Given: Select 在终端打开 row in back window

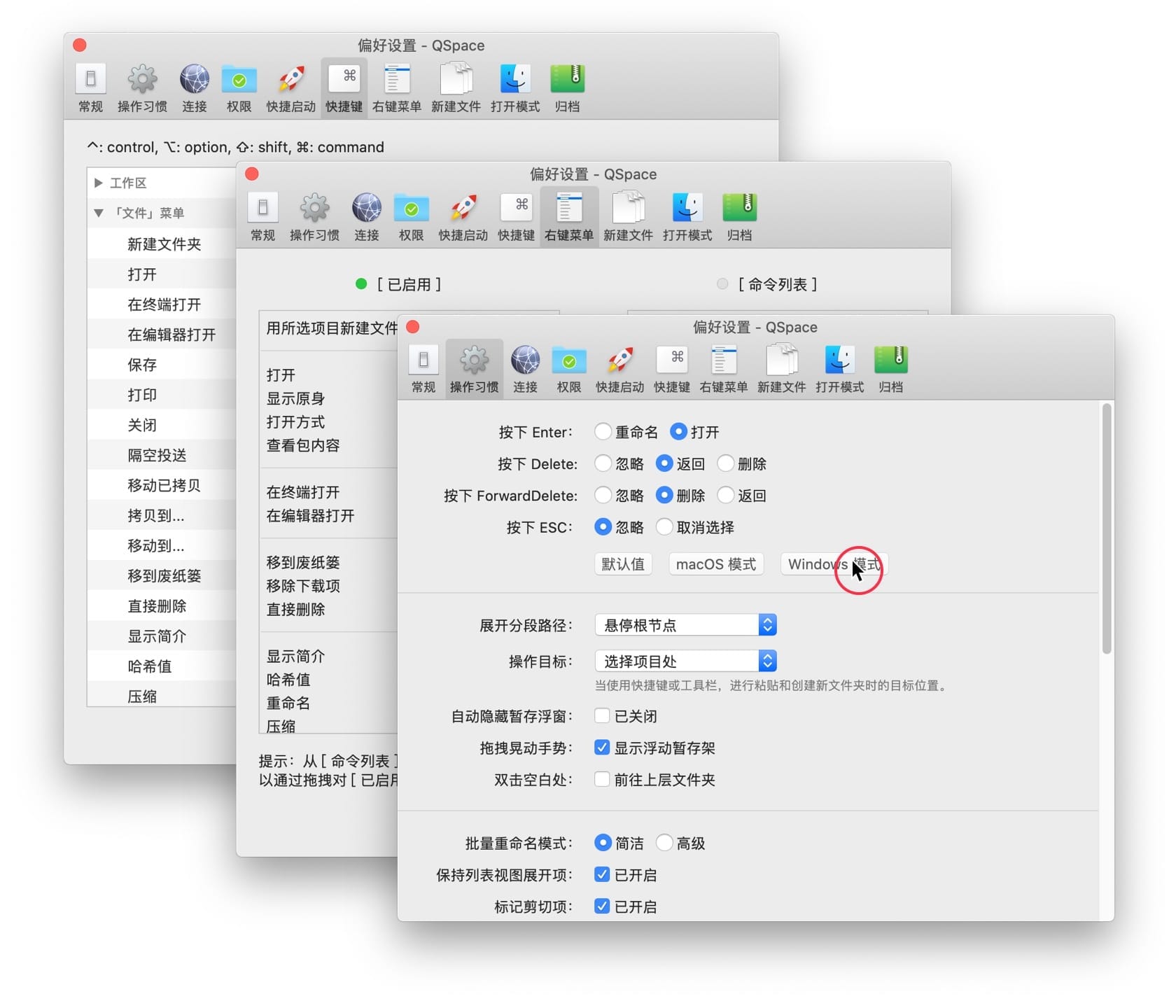Looking at the screenshot, I should click(x=162, y=304).
